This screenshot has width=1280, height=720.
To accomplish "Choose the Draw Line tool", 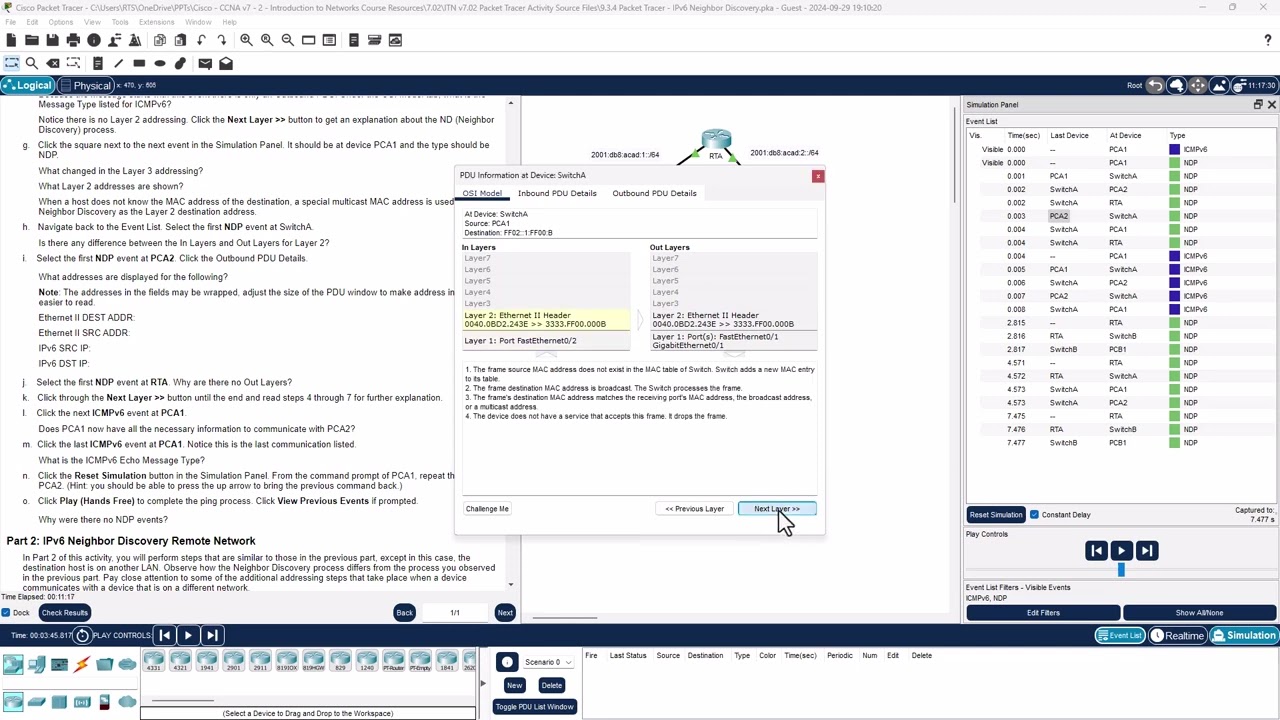I will [118, 63].
